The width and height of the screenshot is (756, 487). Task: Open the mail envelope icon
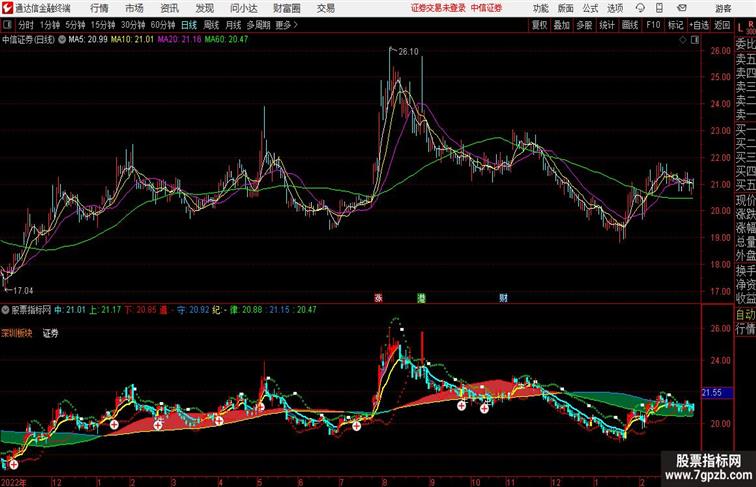coord(682,8)
